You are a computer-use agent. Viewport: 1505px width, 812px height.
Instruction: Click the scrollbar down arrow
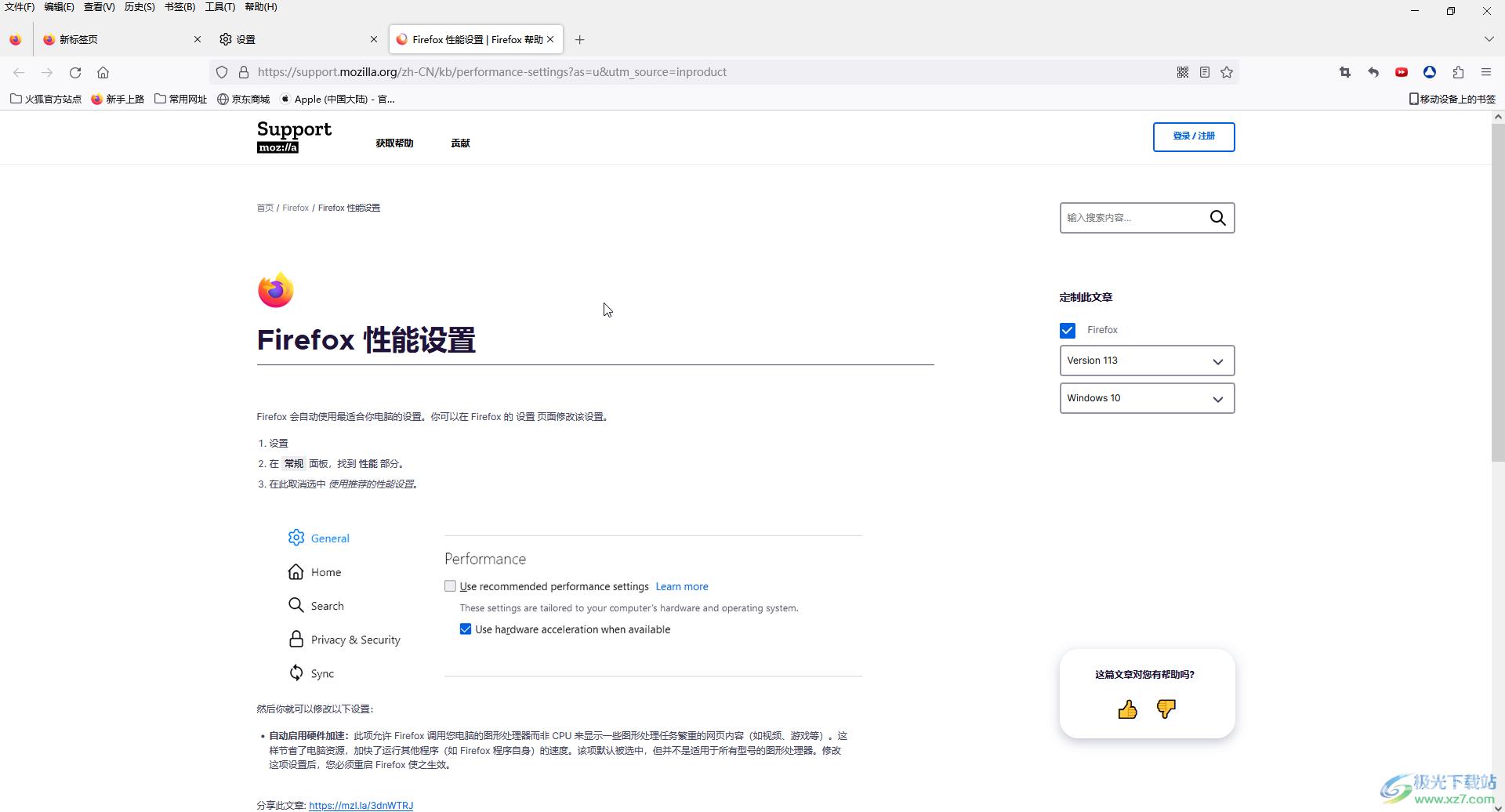pyautogui.click(x=1498, y=807)
